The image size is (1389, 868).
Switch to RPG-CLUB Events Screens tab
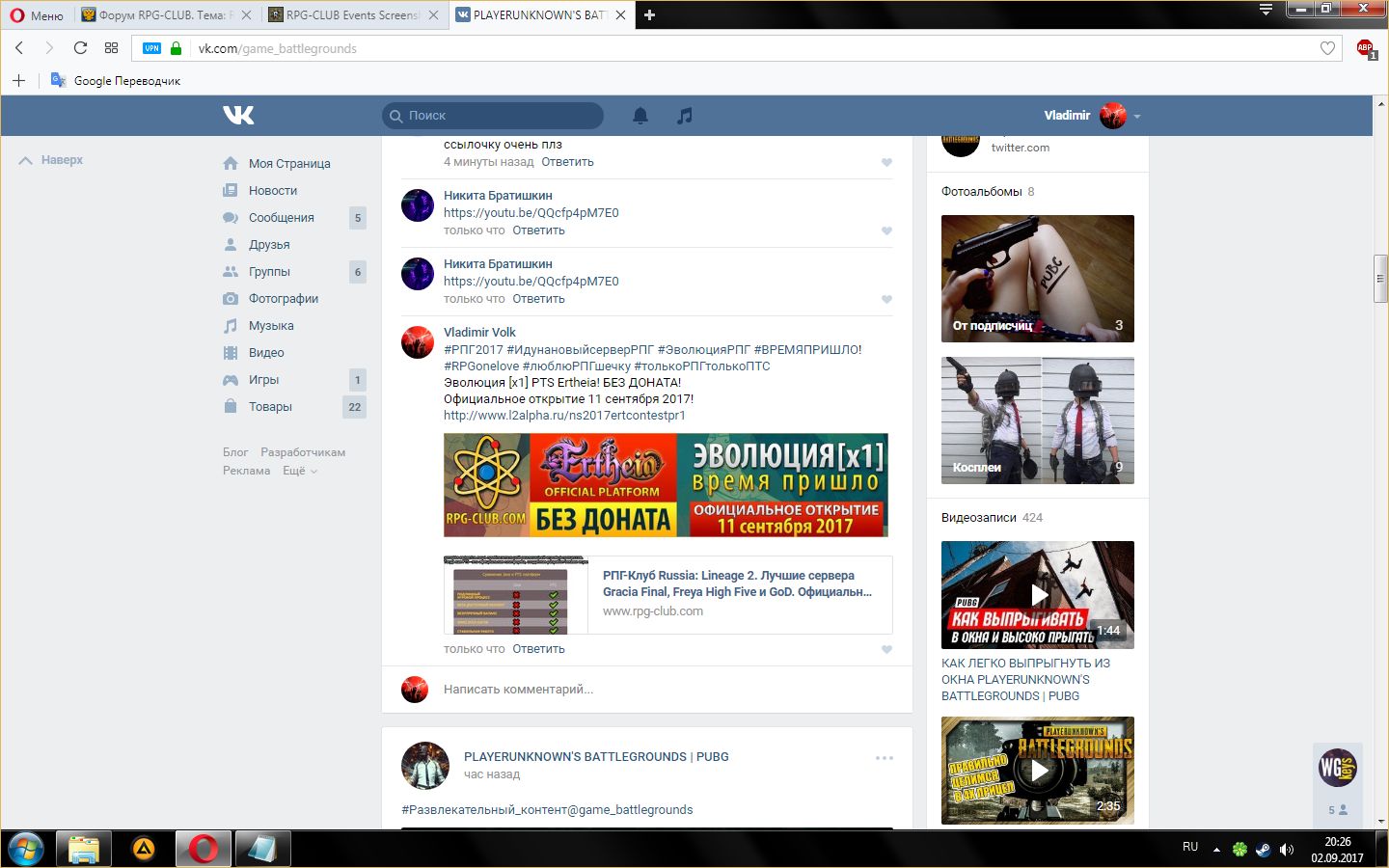point(353,15)
